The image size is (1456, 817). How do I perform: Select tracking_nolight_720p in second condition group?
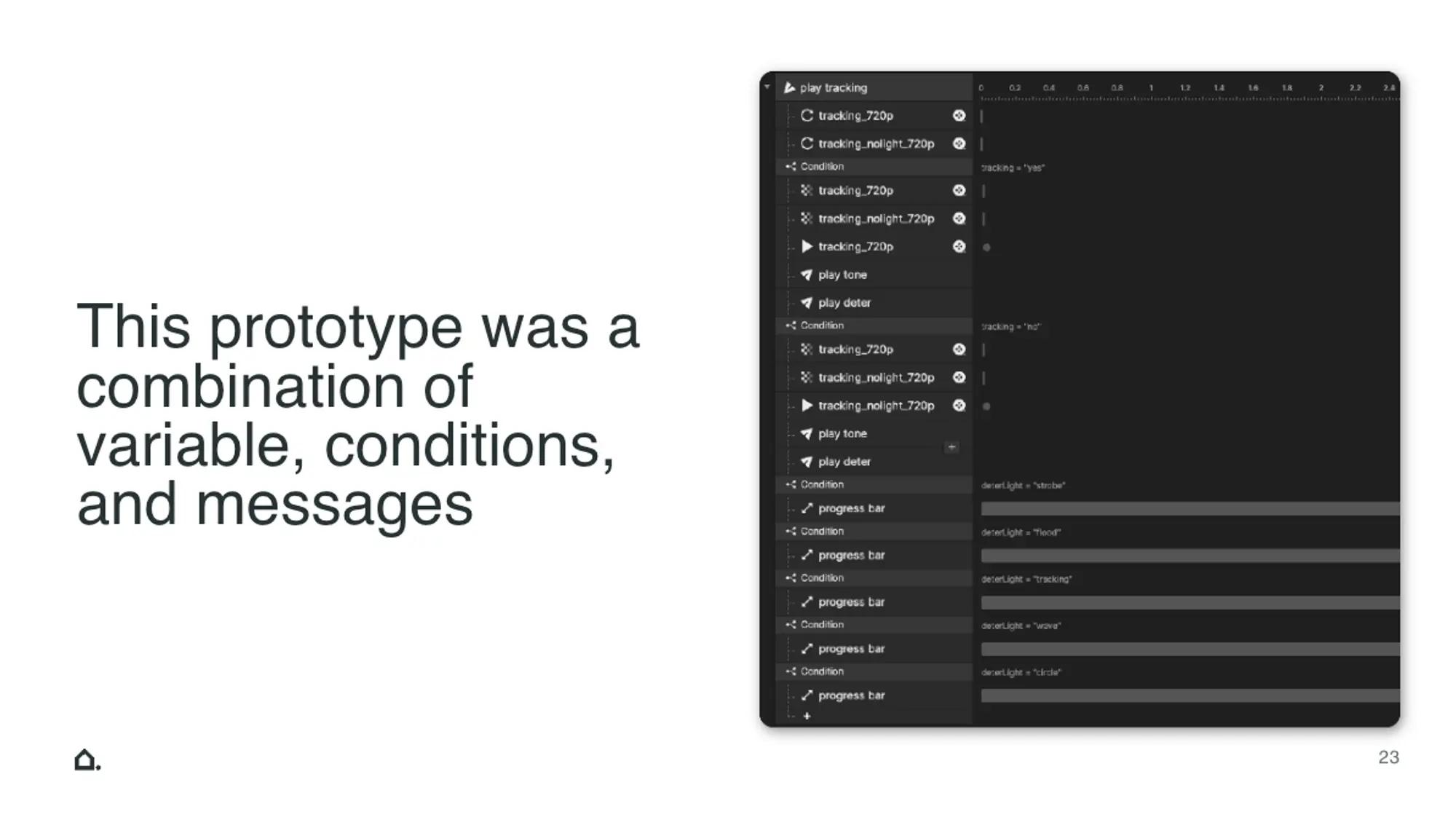coord(875,377)
